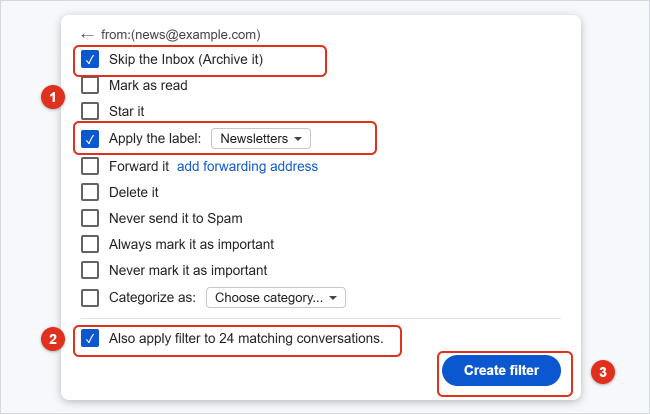Viewport: 650px width, 414px height.
Task: Enable the Delete it checkbox
Action: (90, 192)
